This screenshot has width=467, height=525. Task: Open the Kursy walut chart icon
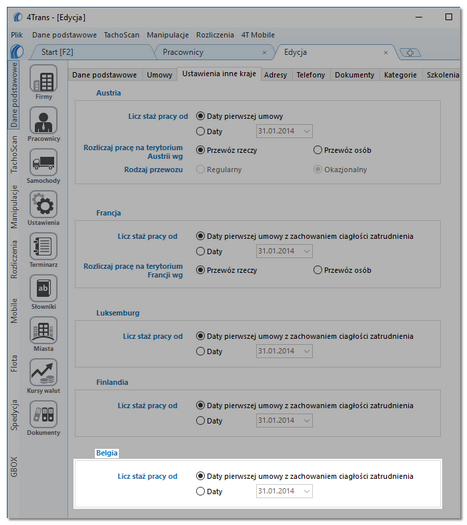[x=44, y=373]
